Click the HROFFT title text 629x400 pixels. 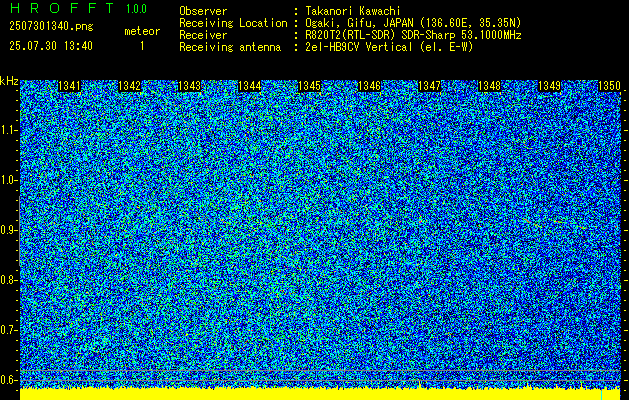tap(62, 8)
